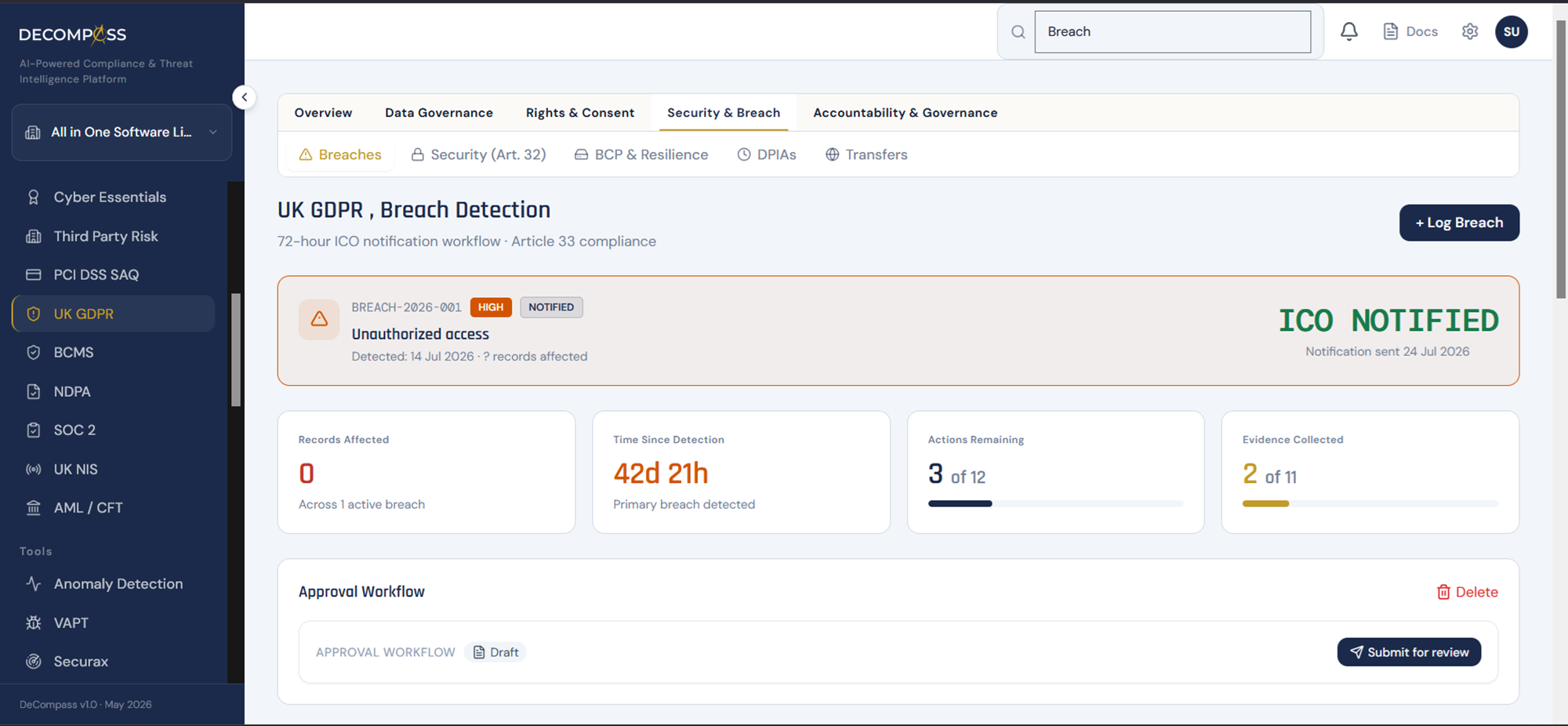Viewport: 1568px width, 726px height.
Task: Click the Anomaly Detection pulse icon
Action: (33, 583)
